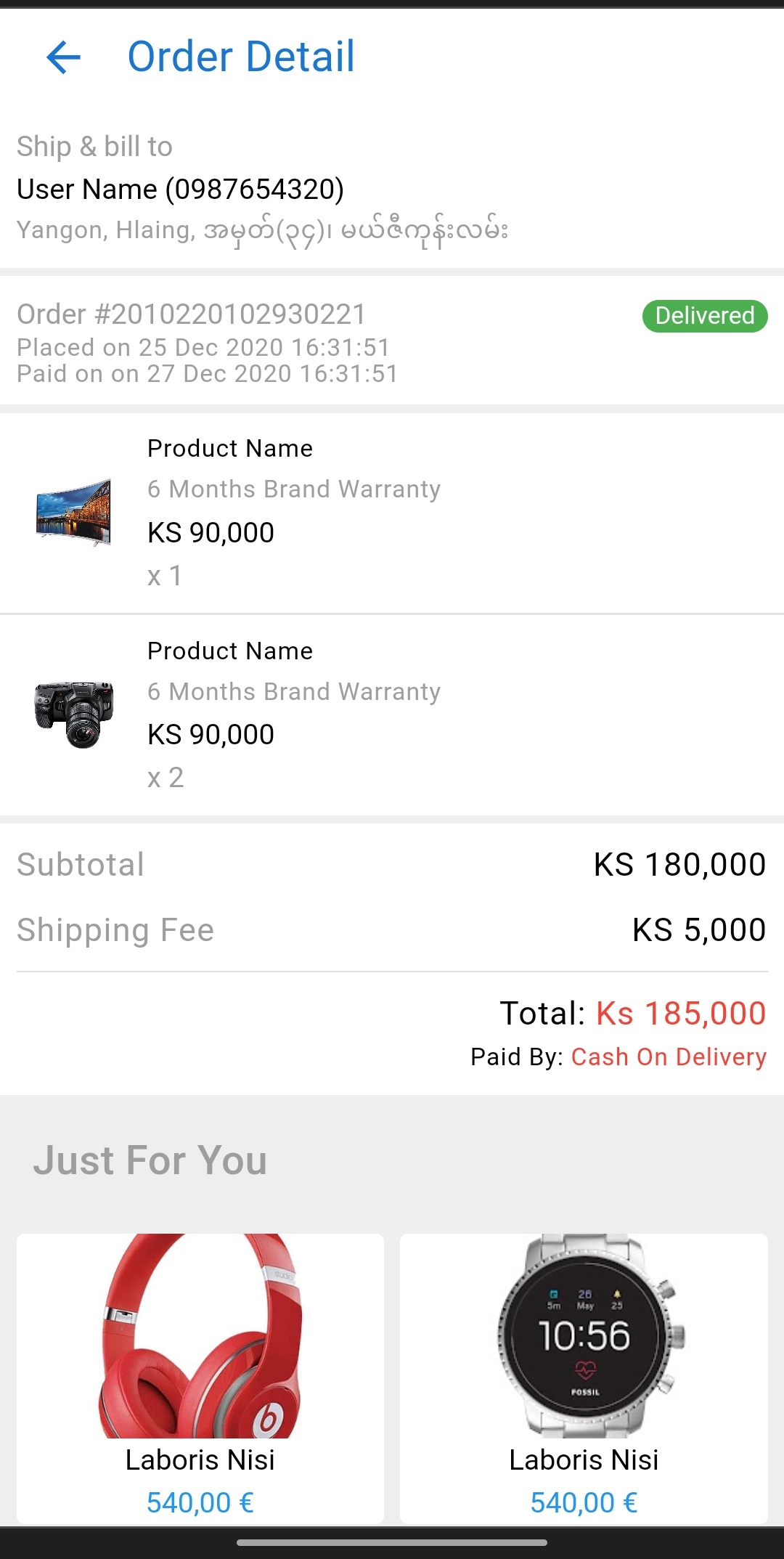The height and width of the screenshot is (1559, 784).
Task: Tap the 540,00 € smartwatch price
Action: click(584, 1502)
